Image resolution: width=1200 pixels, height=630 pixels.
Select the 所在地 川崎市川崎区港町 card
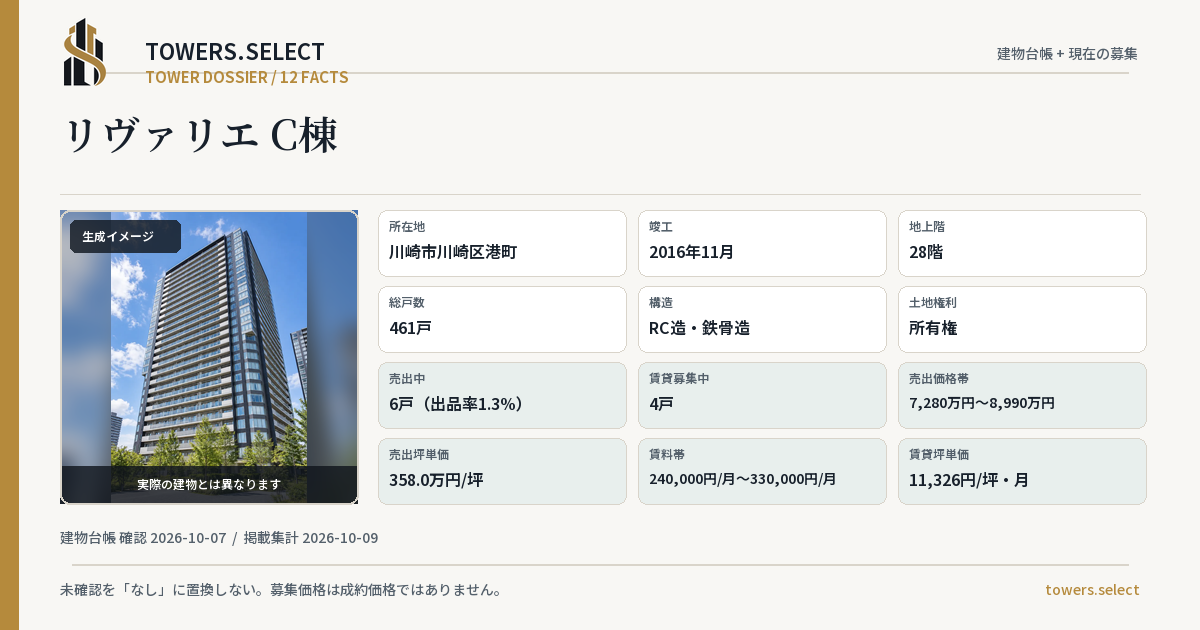point(502,243)
